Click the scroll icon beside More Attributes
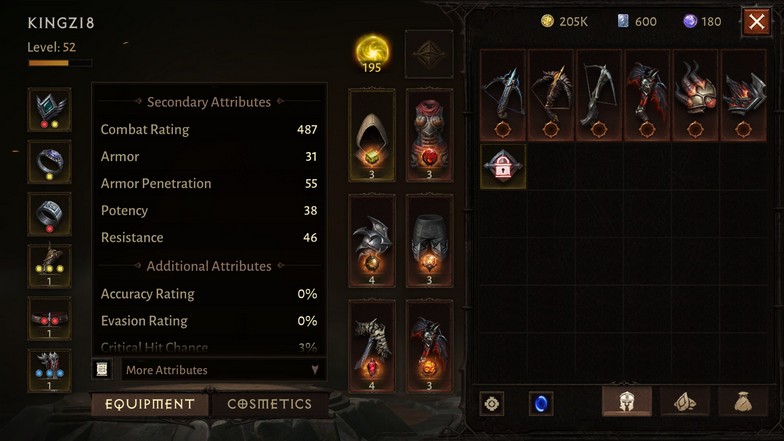Screen dimensions: 784x441 102,370
